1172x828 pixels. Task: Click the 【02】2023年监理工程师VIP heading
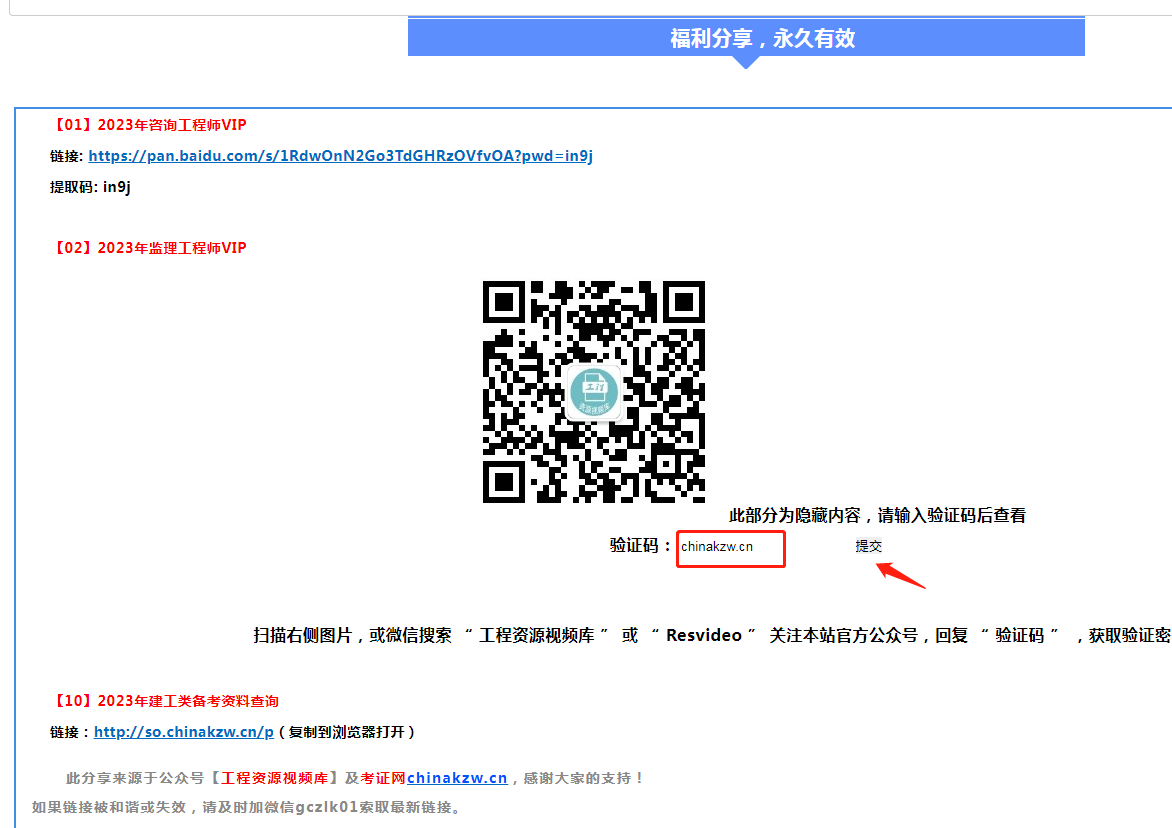(x=148, y=248)
